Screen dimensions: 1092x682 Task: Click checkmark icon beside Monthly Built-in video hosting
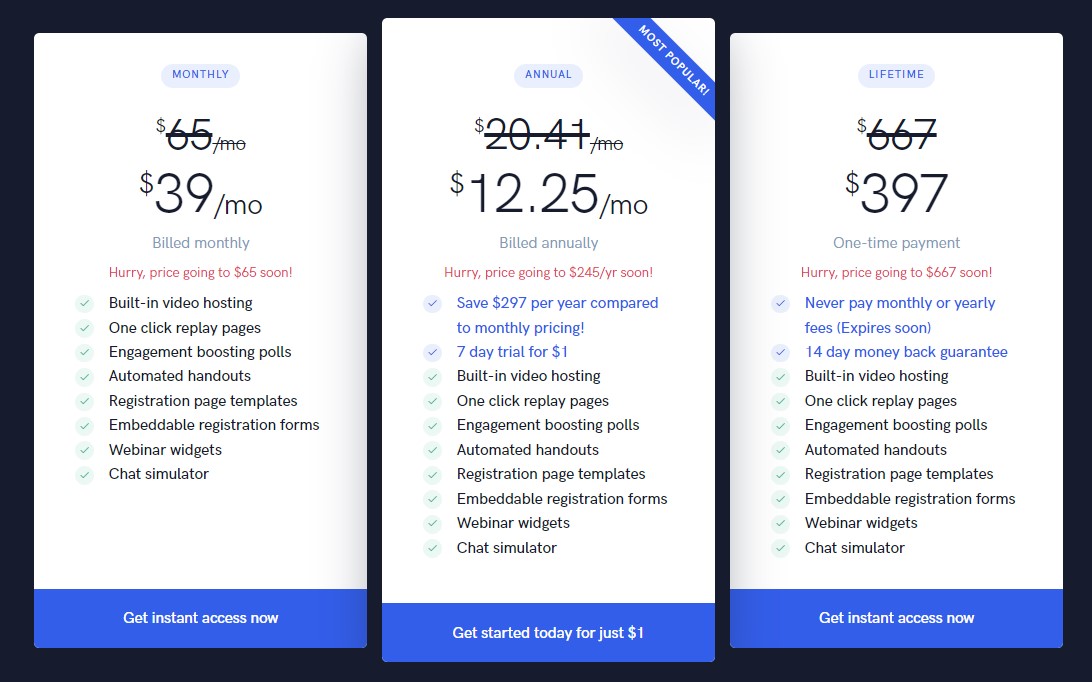click(84, 303)
